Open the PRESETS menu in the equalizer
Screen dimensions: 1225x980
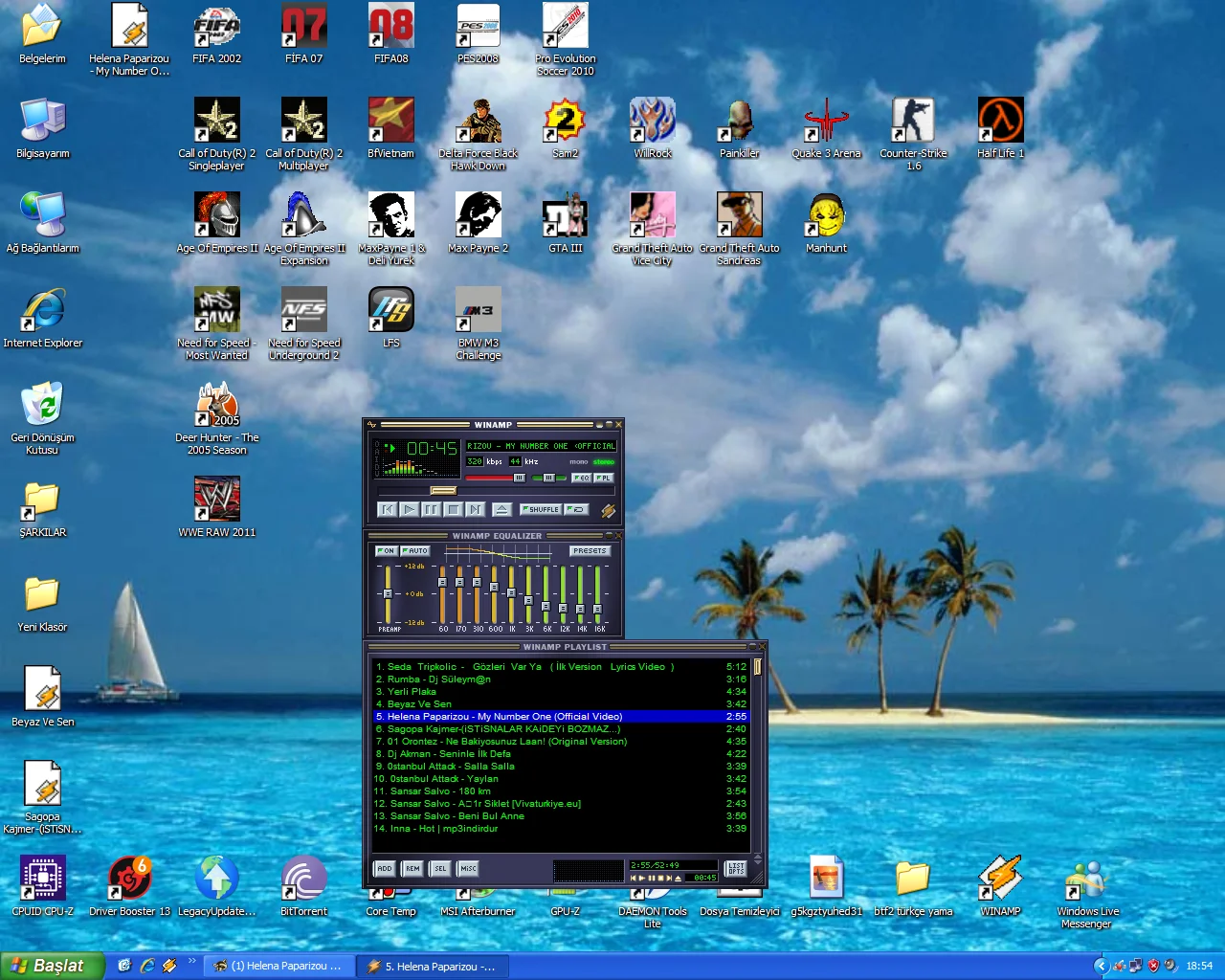[589, 550]
